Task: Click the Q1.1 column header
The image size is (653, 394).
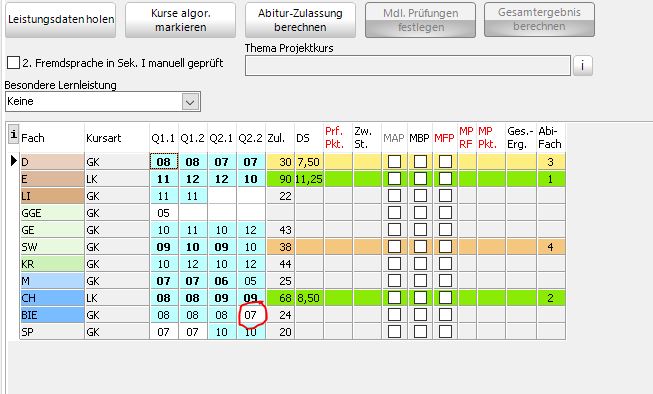Action: (164, 138)
